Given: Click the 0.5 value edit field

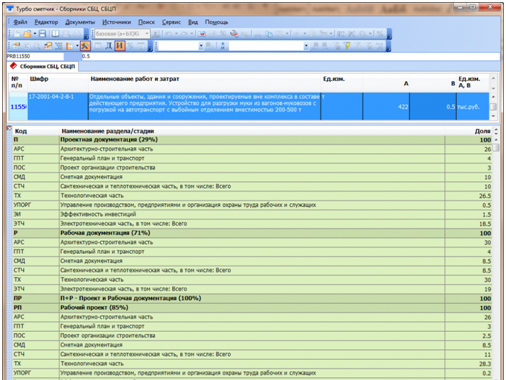Looking at the screenshot, I should pos(290,56).
